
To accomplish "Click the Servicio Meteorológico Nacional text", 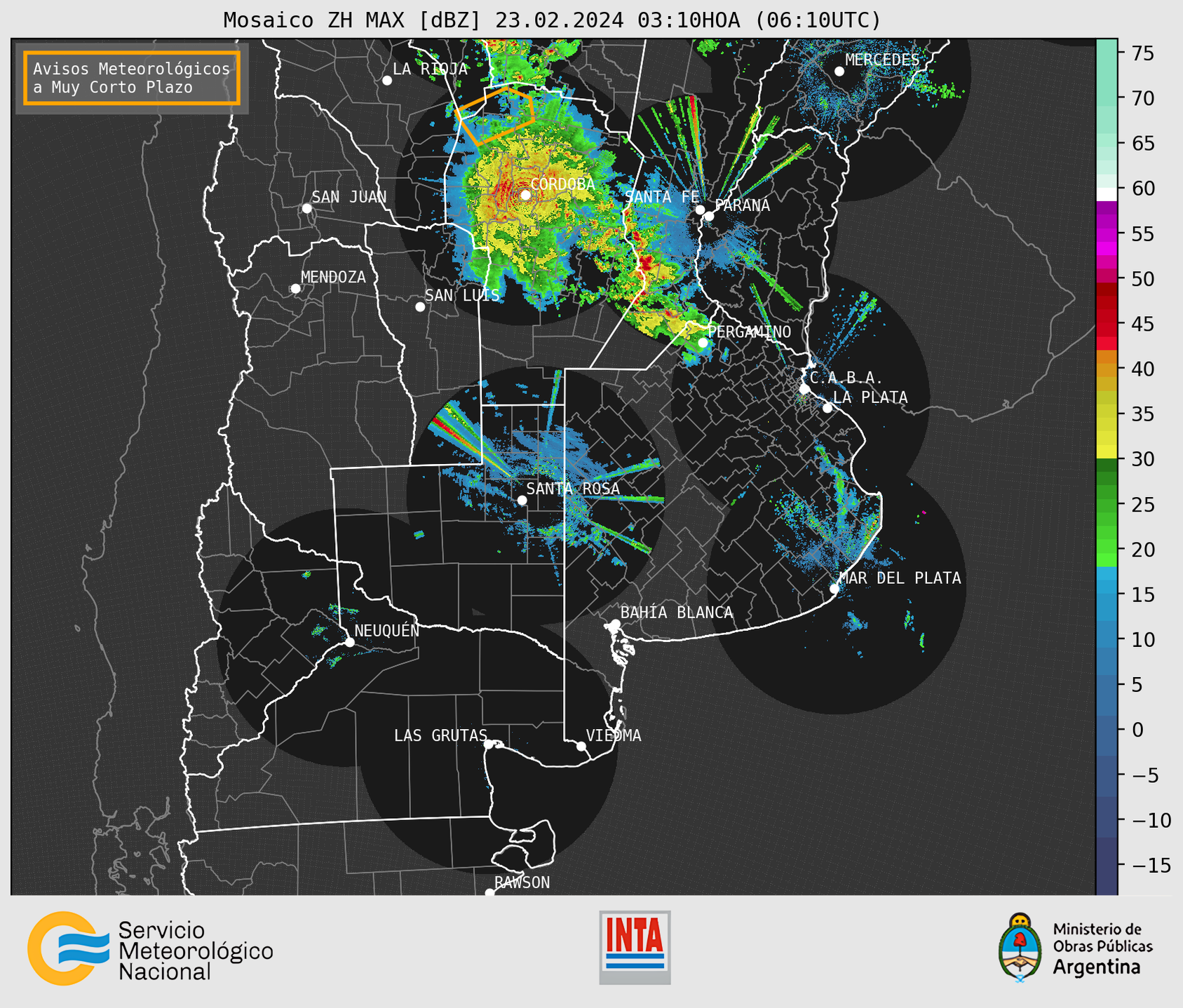I will (196, 951).
